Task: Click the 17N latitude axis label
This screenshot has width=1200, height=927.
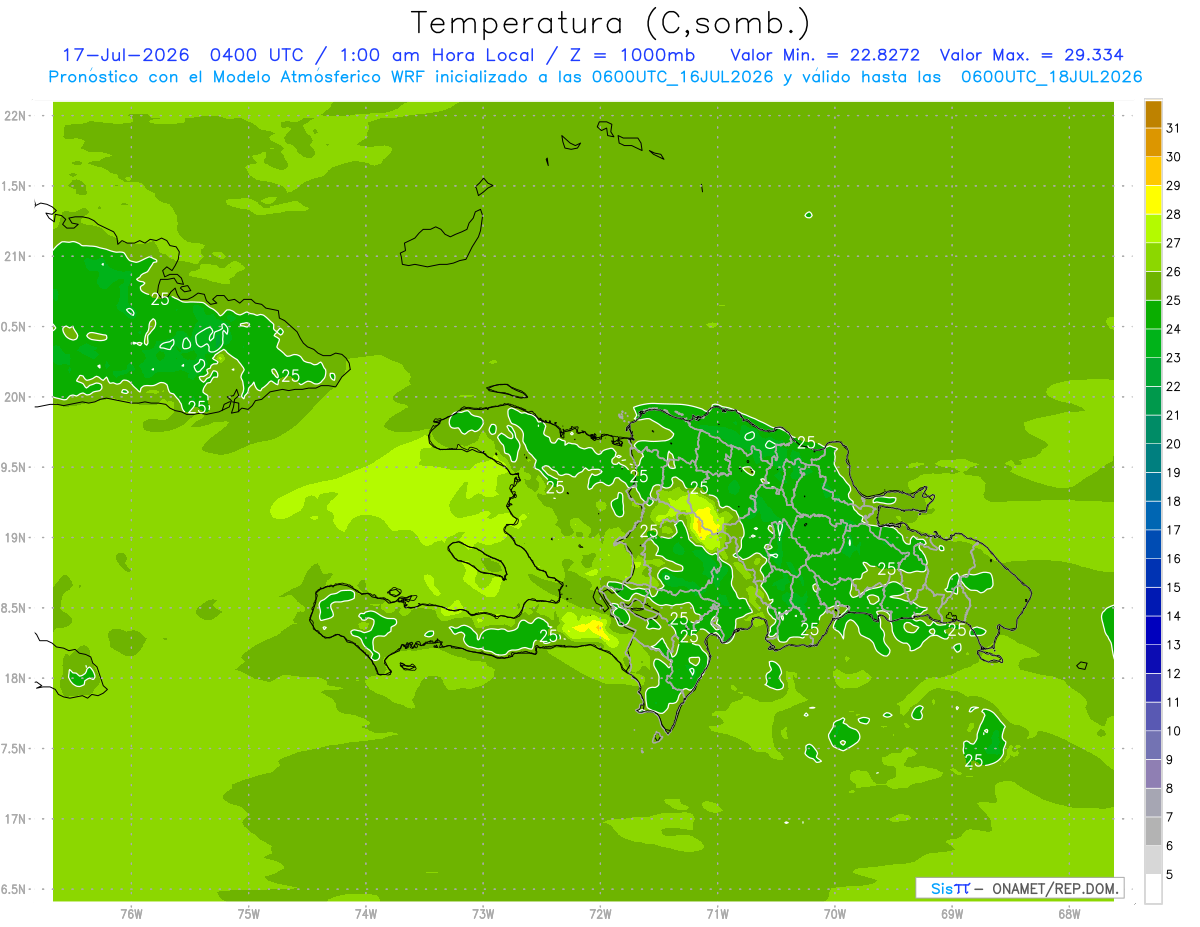Action: [x=15, y=819]
